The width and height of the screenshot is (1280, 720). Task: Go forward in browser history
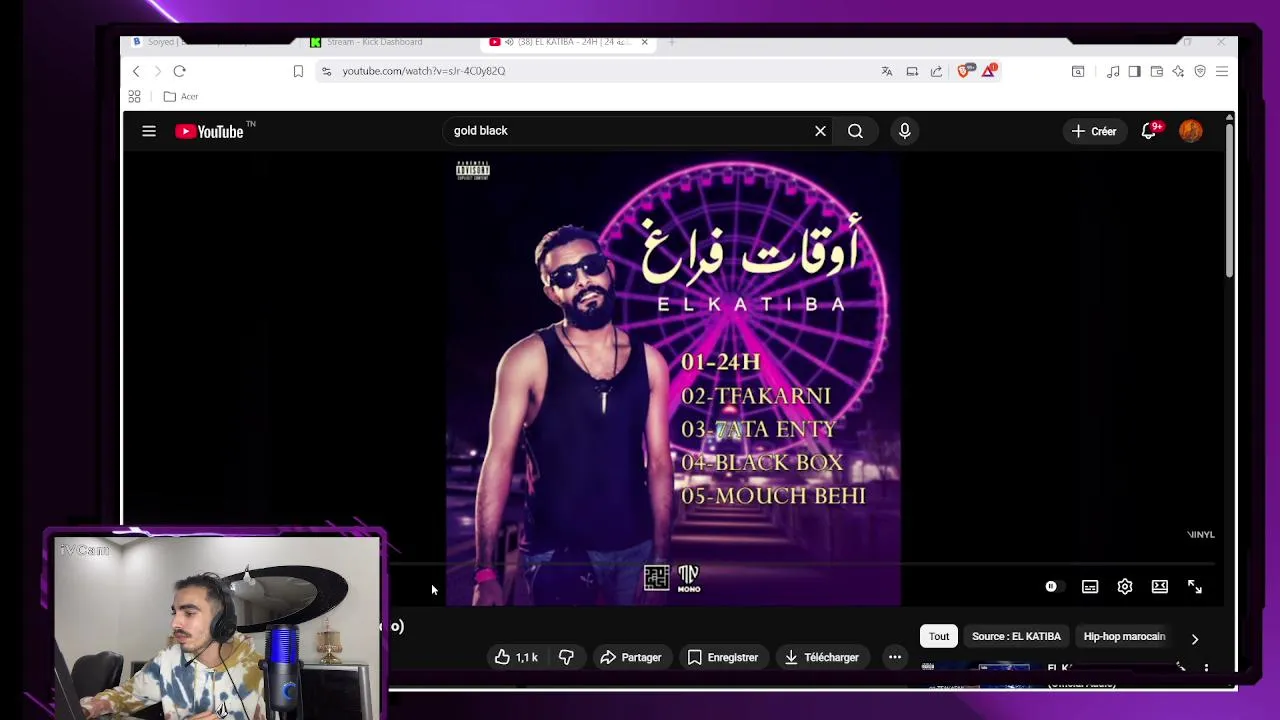(157, 71)
